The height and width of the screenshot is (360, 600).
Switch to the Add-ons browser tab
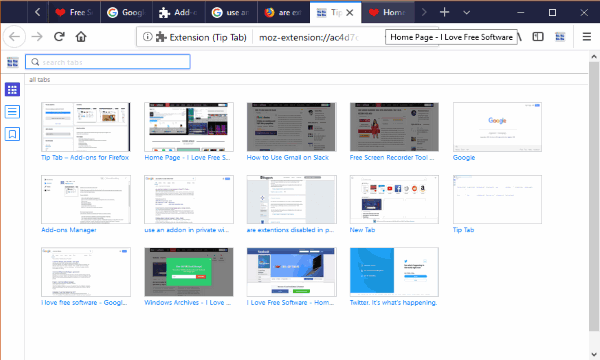(179, 12)
